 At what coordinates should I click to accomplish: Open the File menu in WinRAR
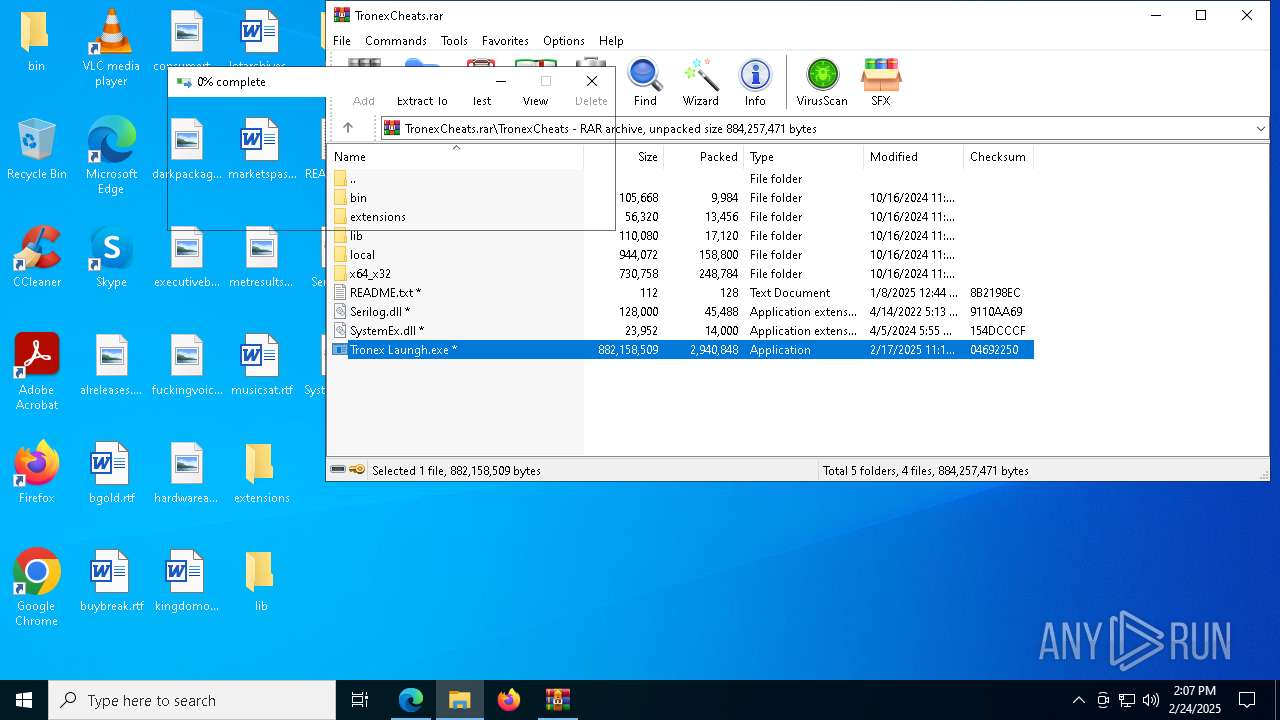(x=342, y=41)
